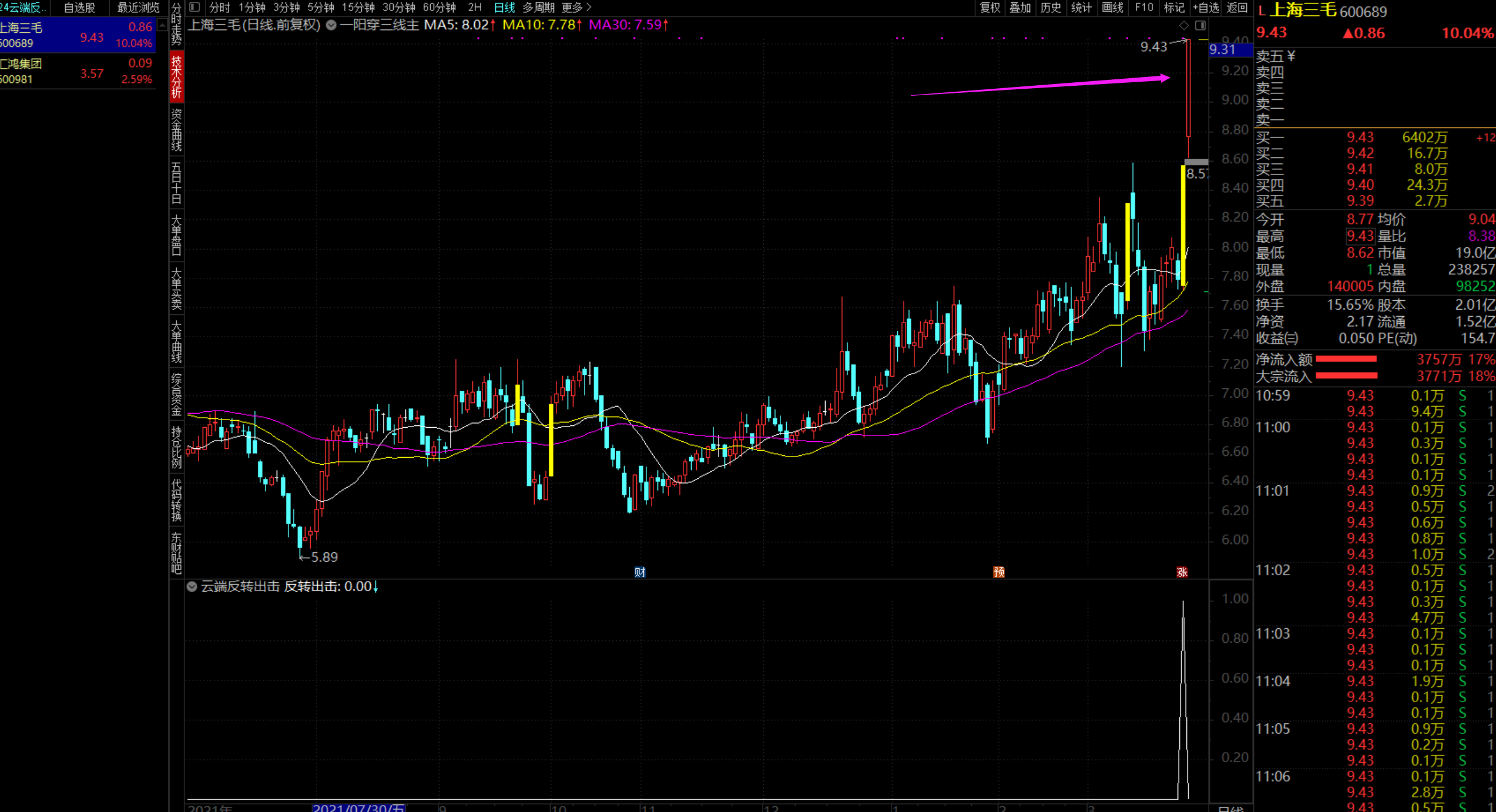
Task: Click the 涨 limit-up marker icon
Action: click(1182, 572)
